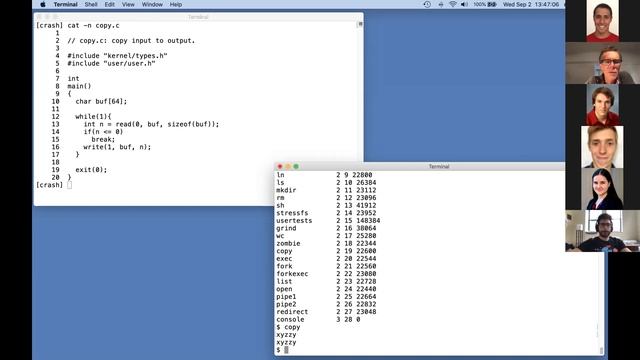Click the icon between Time Machine and Wi-Fi
Screen dimensions: 640x360
coord(440,4)
